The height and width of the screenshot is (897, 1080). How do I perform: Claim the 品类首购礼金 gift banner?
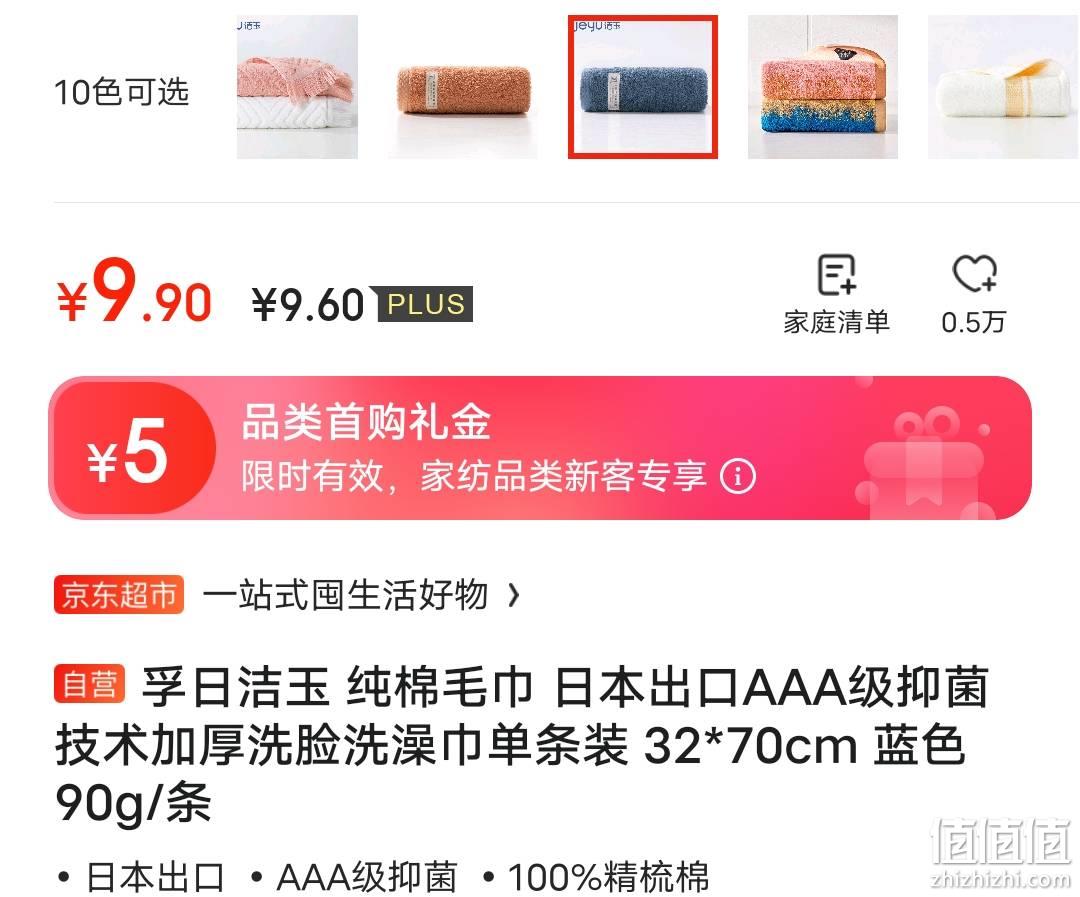coord(540,448)
